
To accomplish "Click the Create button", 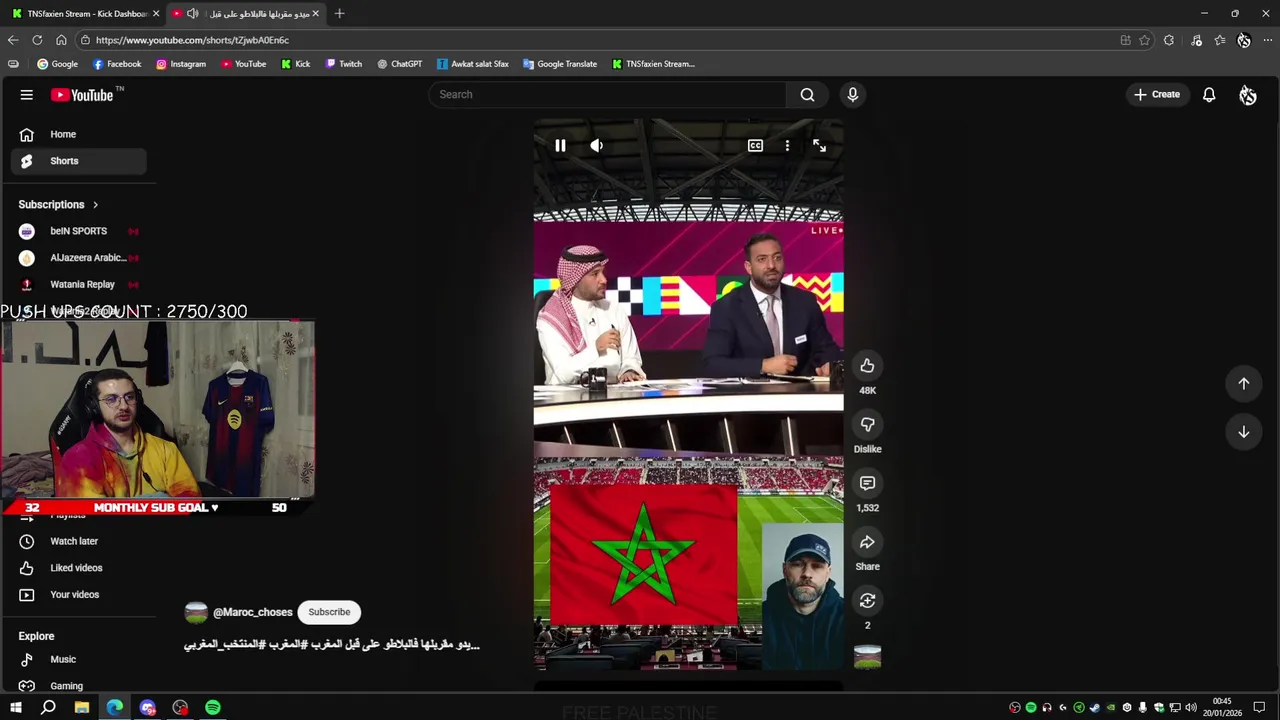I will click(1157, 95).
